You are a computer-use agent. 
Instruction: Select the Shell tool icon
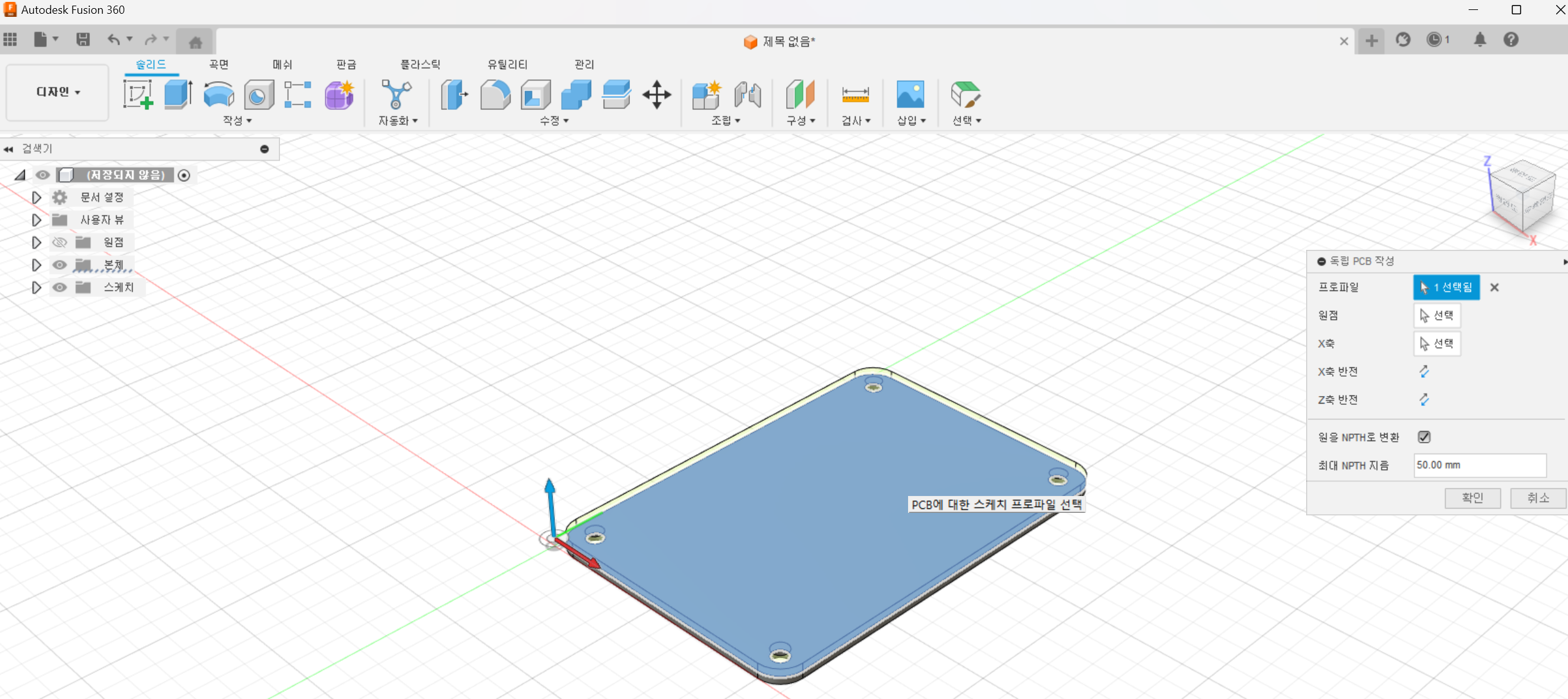(536, 94)
